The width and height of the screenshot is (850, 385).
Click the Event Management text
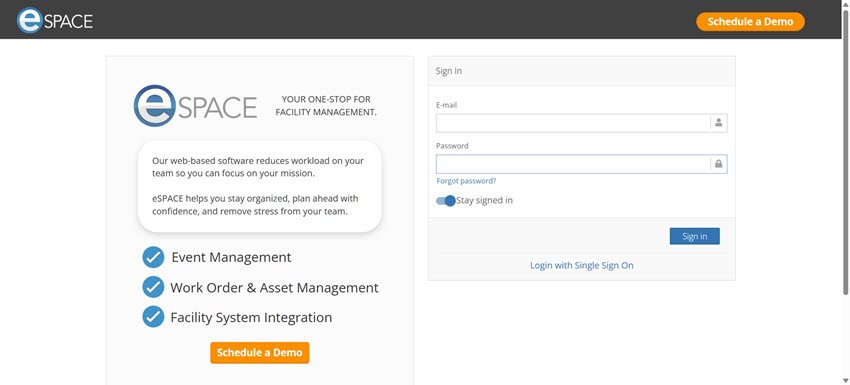coord(231,257)
